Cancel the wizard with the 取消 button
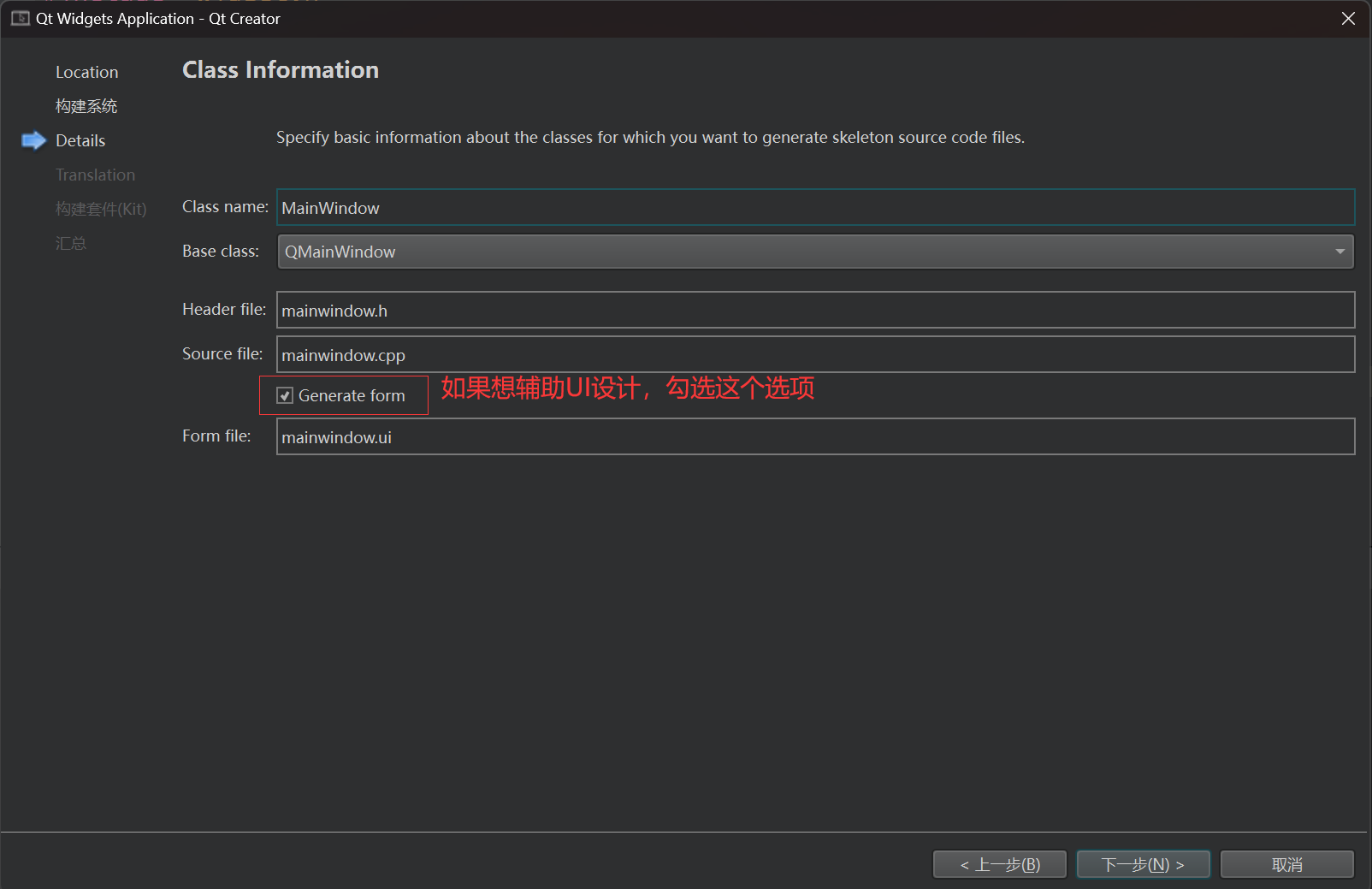The height and width of the screenshot is (889, 1372). pos(1286,864)
